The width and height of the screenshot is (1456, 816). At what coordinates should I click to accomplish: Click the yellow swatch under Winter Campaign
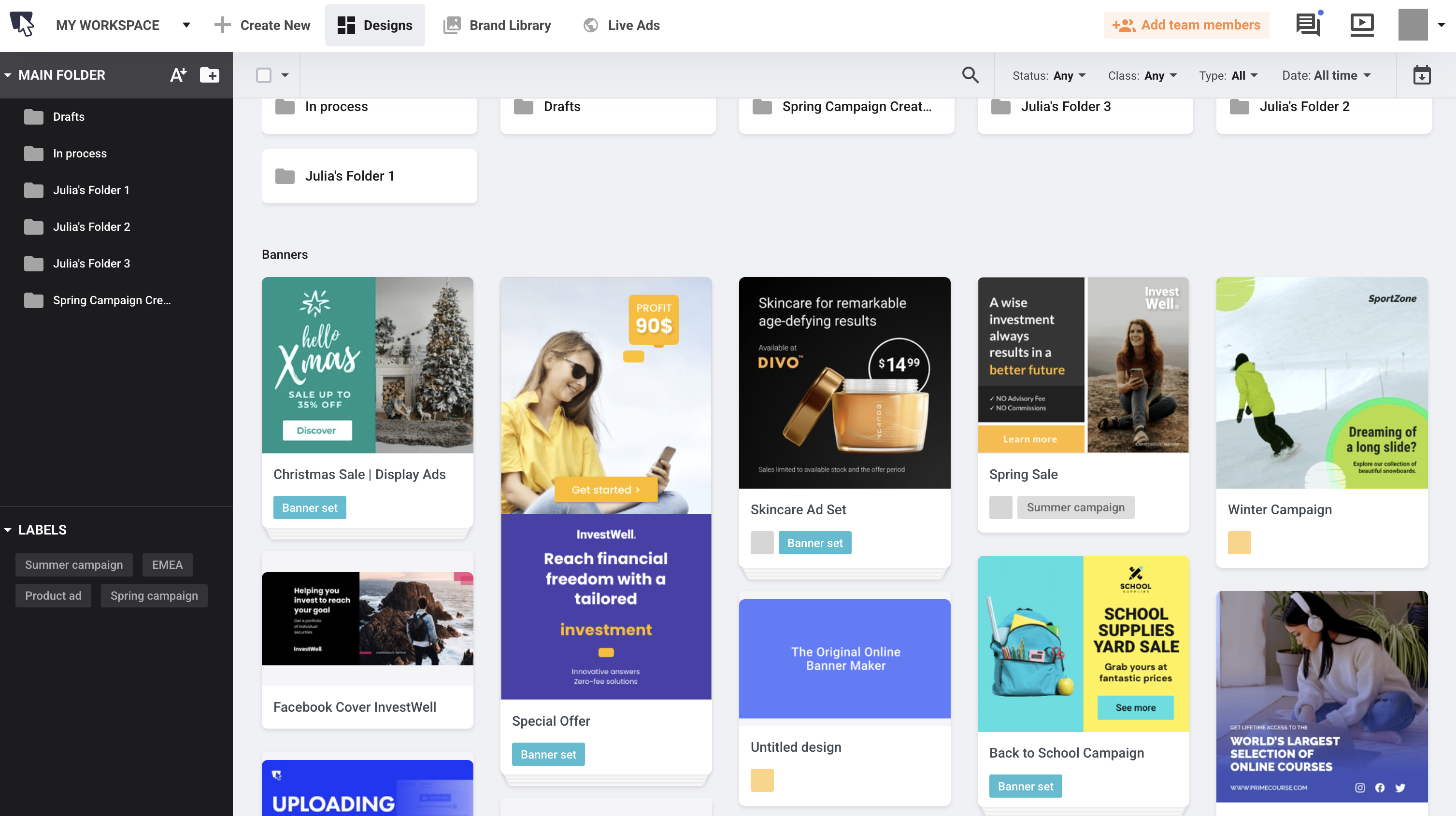click(x=1239, y=543)
